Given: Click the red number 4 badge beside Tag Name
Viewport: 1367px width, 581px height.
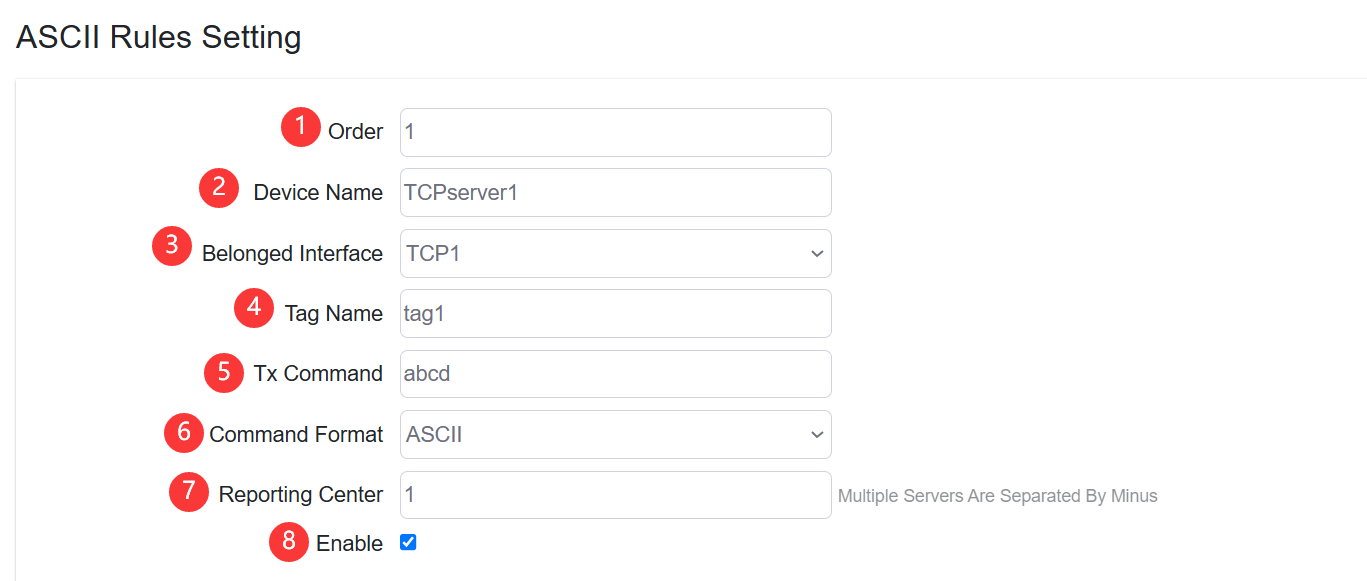Looking at the screenshot, I should click(253, 308).
